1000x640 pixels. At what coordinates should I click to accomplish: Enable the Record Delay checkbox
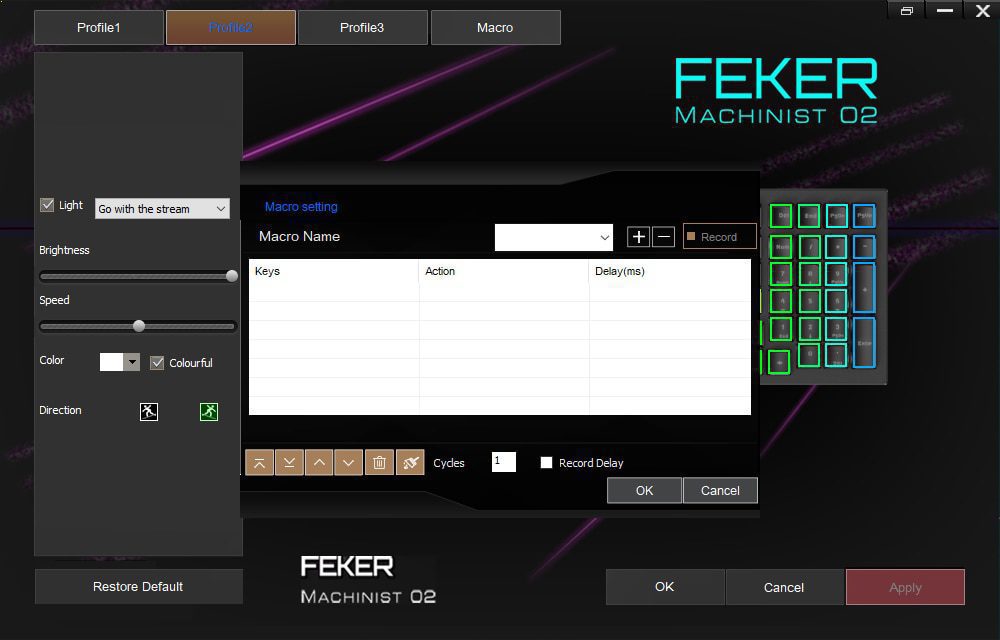tap(547, 462)
